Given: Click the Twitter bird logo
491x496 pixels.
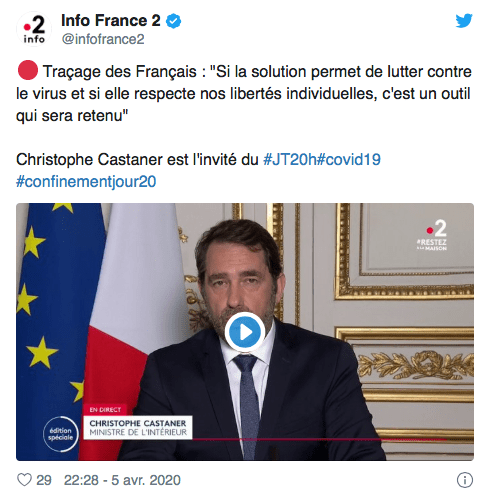Looking at the screenshot, I should click(x=464, y=21).
